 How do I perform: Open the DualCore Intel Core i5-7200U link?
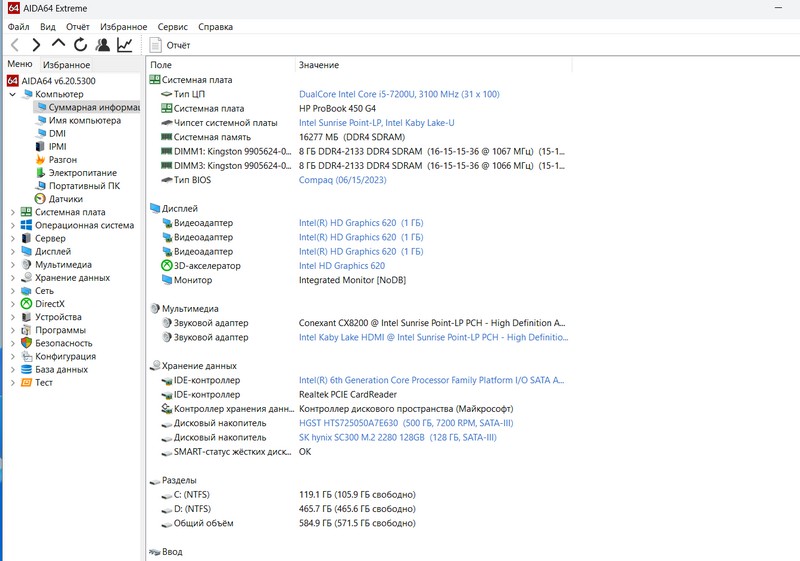[399, 94]
